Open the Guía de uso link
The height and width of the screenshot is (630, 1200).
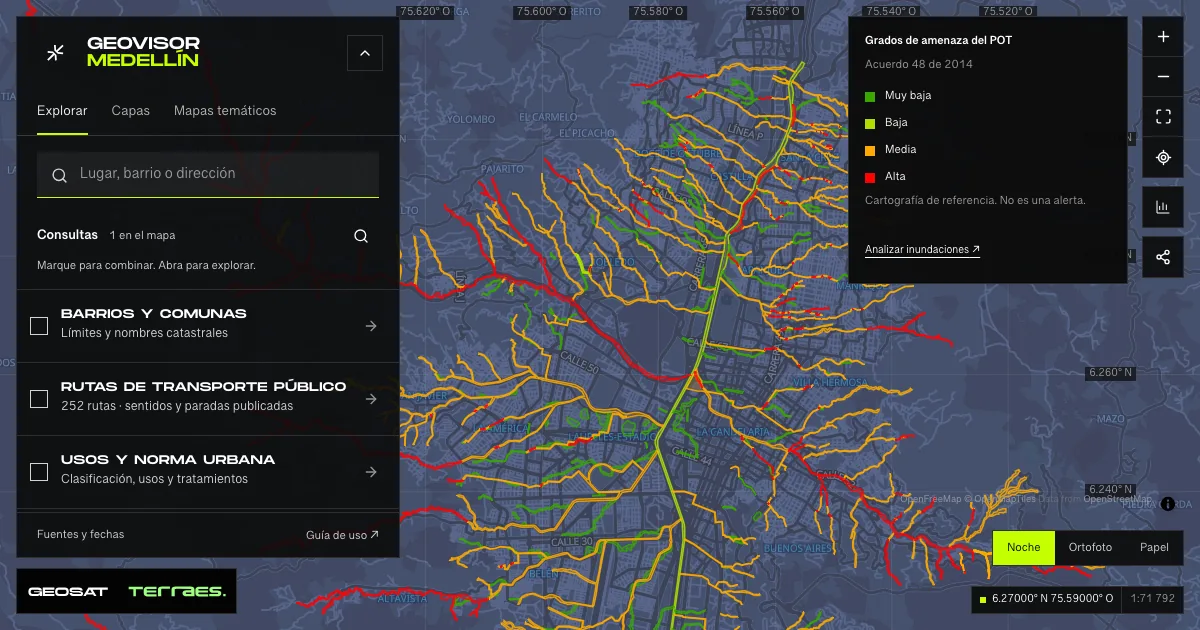coord(342,535)
